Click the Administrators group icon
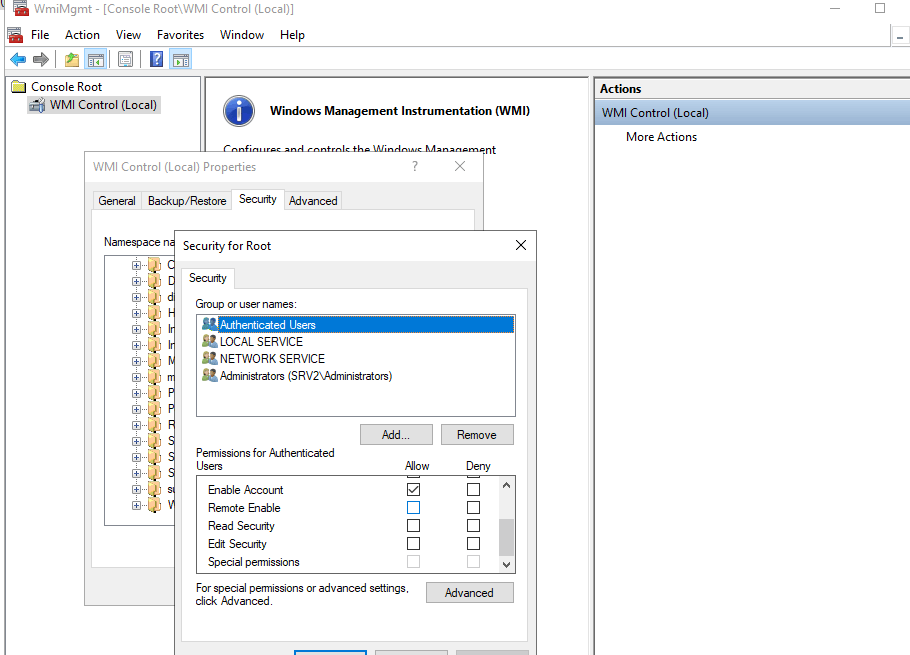The width and height of the screenshot is (910, 655). (x=210, y=375)
